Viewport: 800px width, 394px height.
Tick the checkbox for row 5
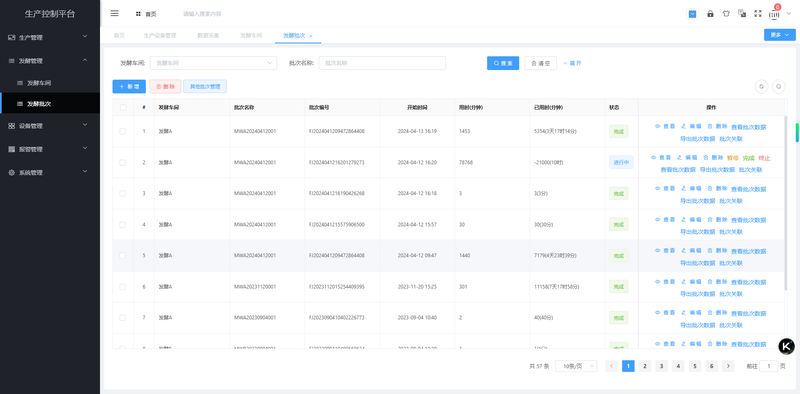point(122,255)
